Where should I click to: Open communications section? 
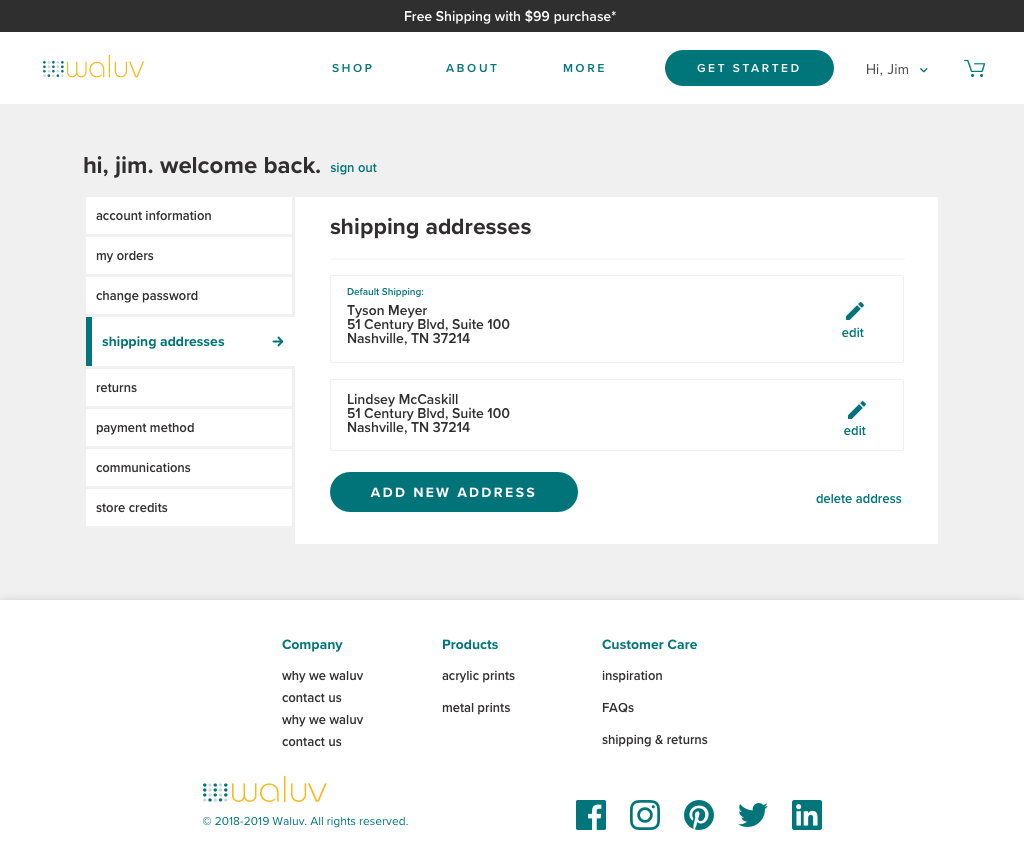[x=189, y=467]
